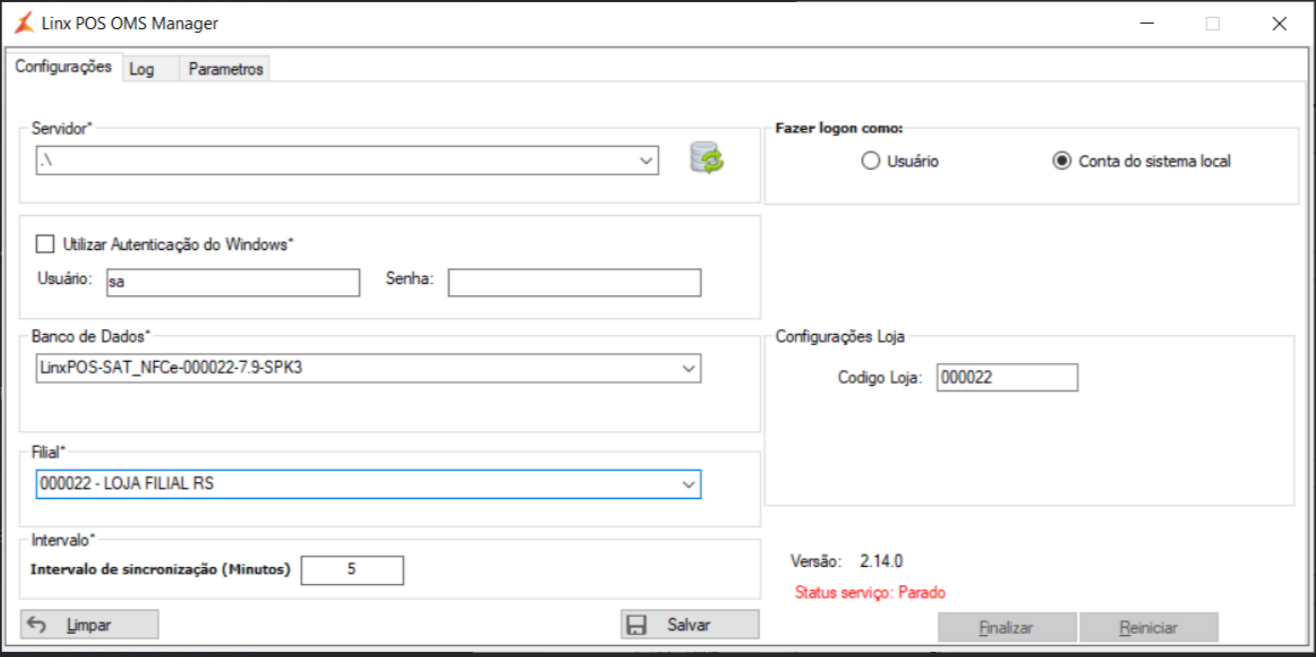This screenshot has width=1316, height=657.
Task: Click the Intervalo de sincronização (Minutos) label
Action: [x=161, y=570]
